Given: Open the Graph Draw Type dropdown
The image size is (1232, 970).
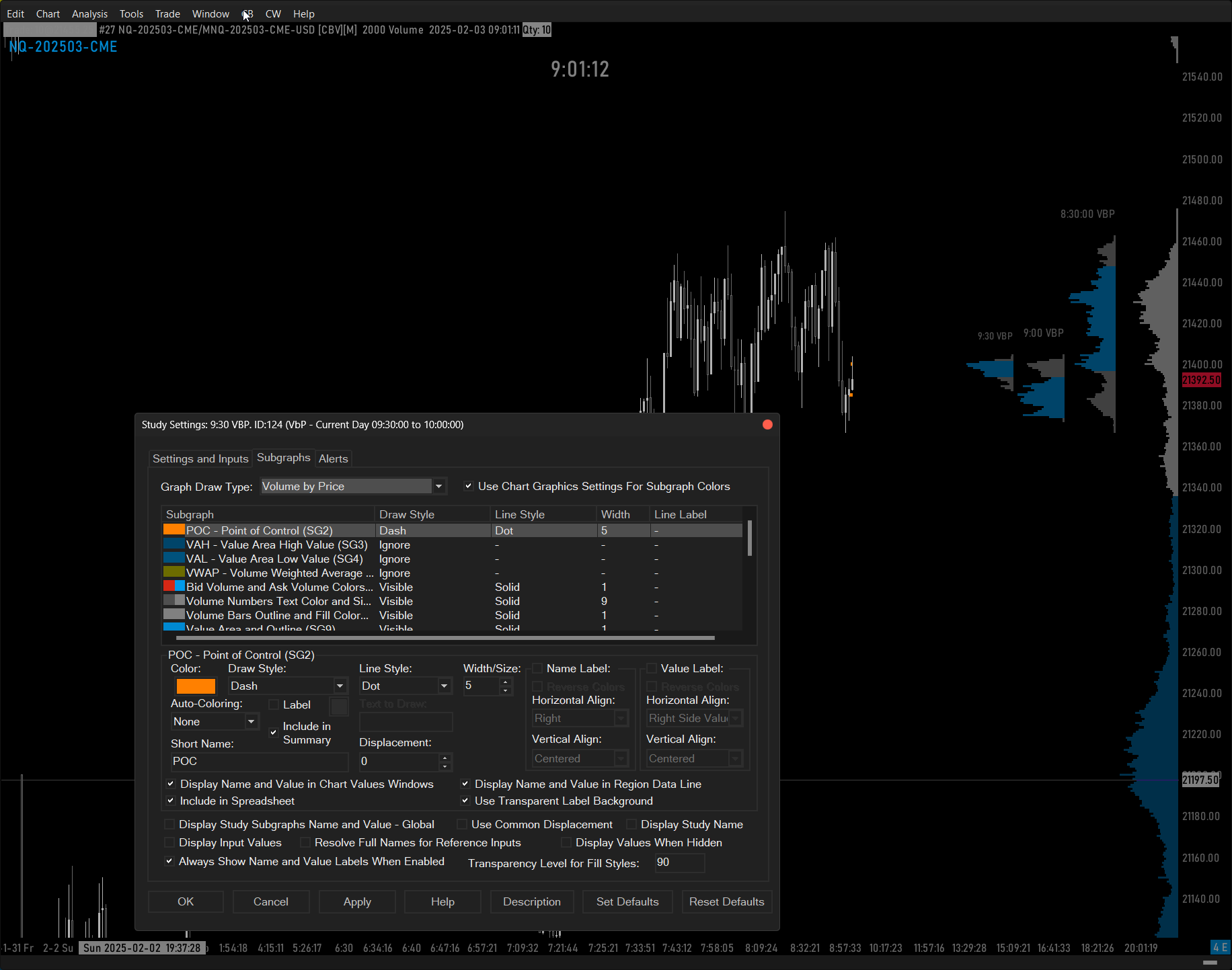Looking at the screenshot, I should (x=438, y=486).
